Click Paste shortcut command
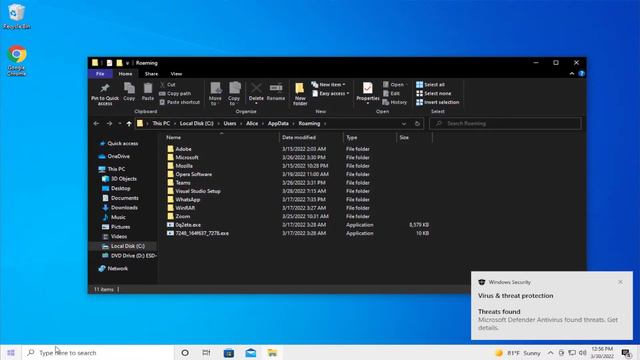Viewport: 640px width, 360px height. click(180, 102)
